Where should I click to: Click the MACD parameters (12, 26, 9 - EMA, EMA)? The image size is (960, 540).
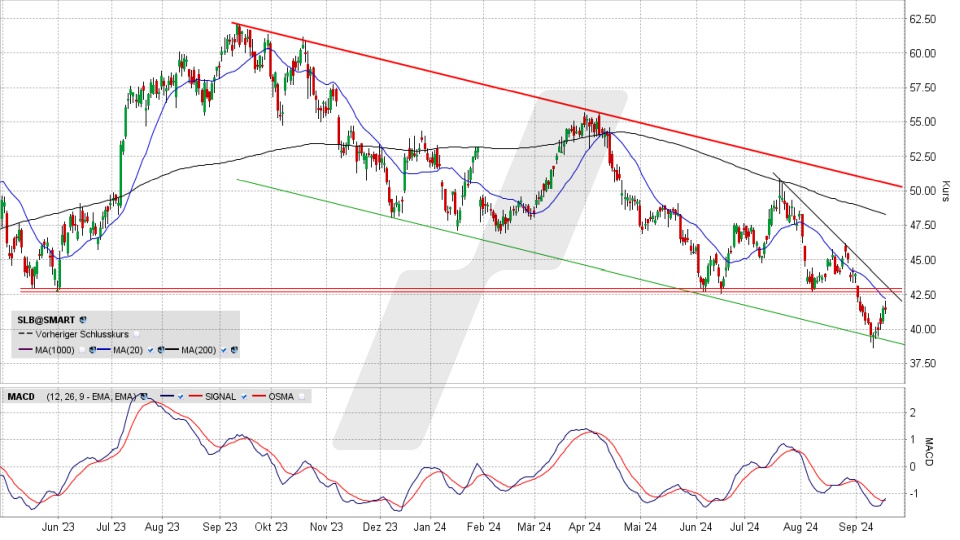91,397
